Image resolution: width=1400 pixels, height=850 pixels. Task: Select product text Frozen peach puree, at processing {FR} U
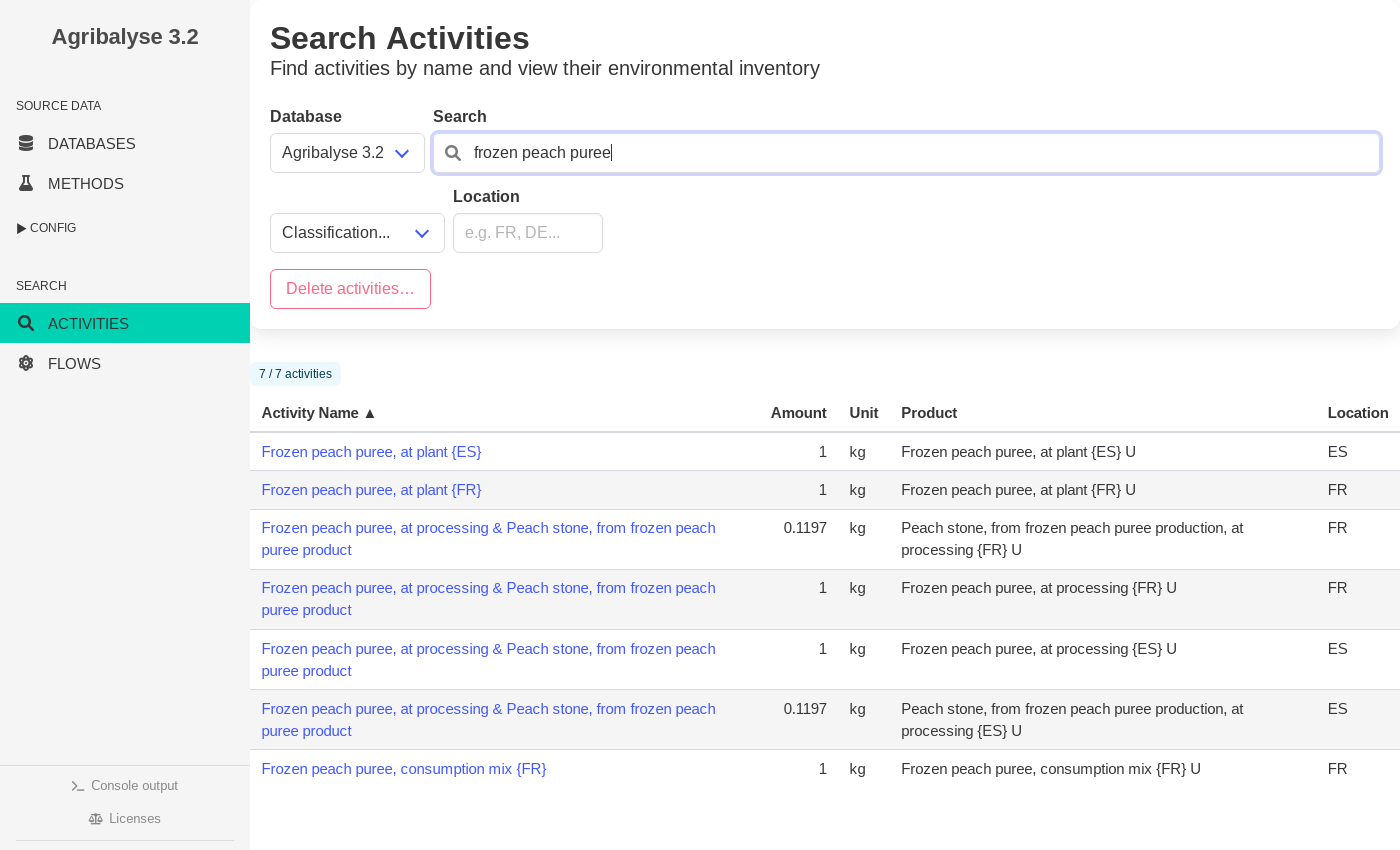[1039, 588]
